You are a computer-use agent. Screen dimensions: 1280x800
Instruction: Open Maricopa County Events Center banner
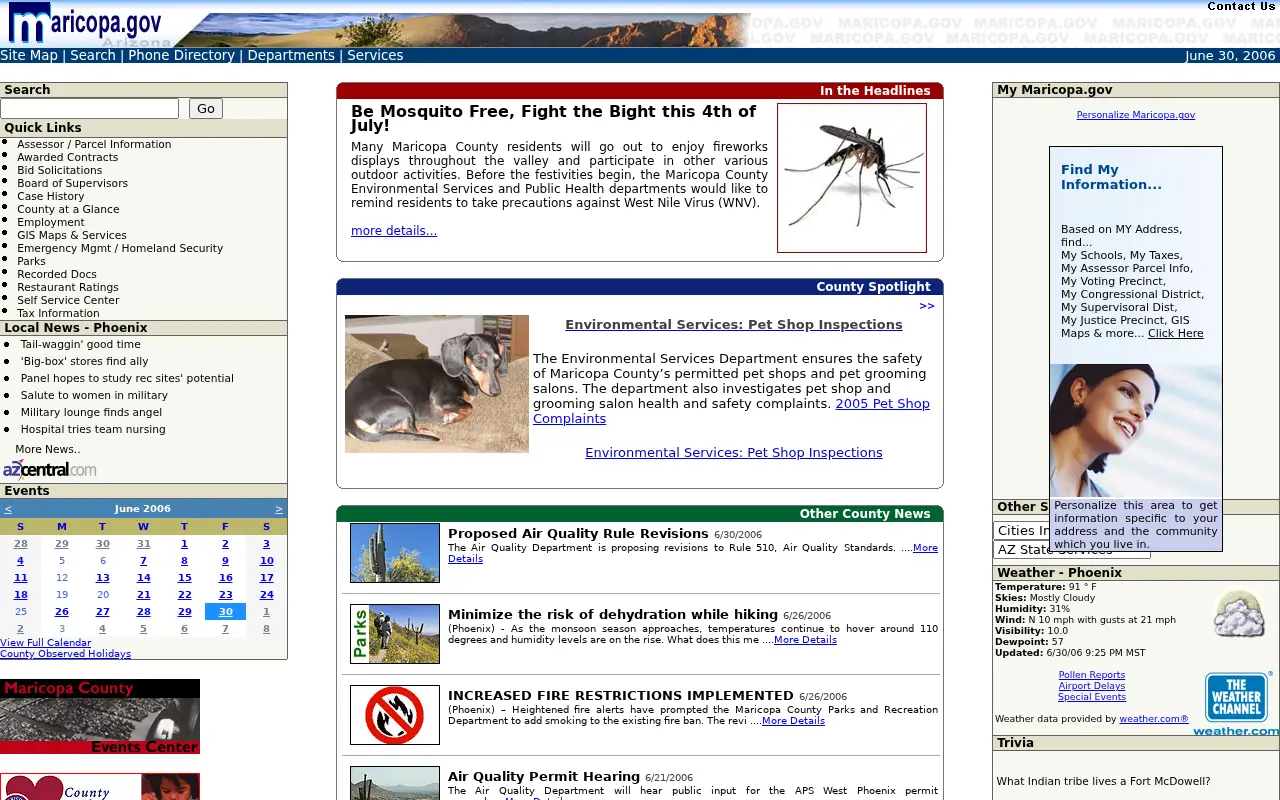pos(100,717)
